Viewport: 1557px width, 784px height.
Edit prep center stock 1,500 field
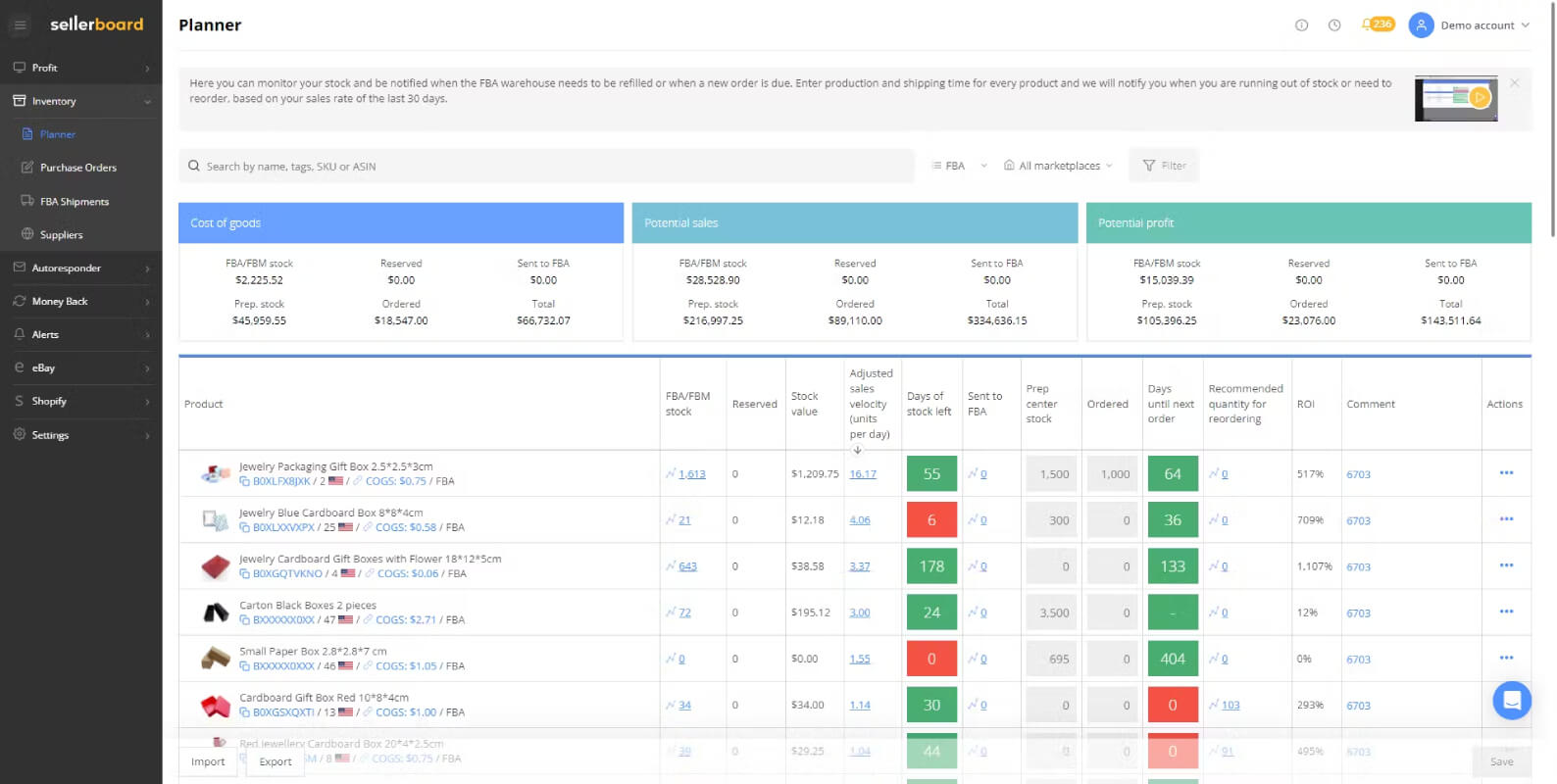[1051, 474]
